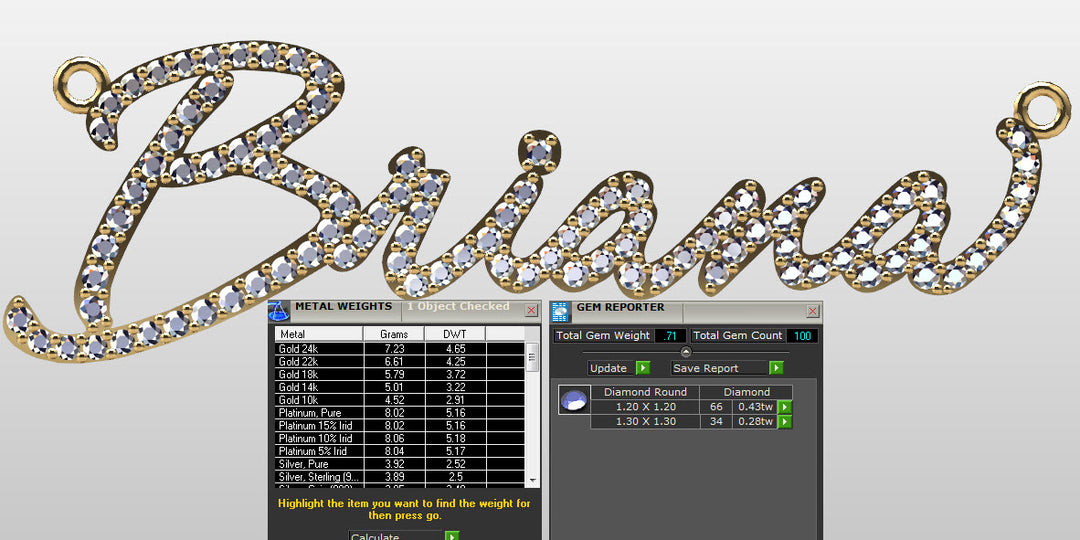The height and width of the screenshot is (540, 1080).
Task: Click the Gem Reporter panel icon
Action: click(561, 312)
